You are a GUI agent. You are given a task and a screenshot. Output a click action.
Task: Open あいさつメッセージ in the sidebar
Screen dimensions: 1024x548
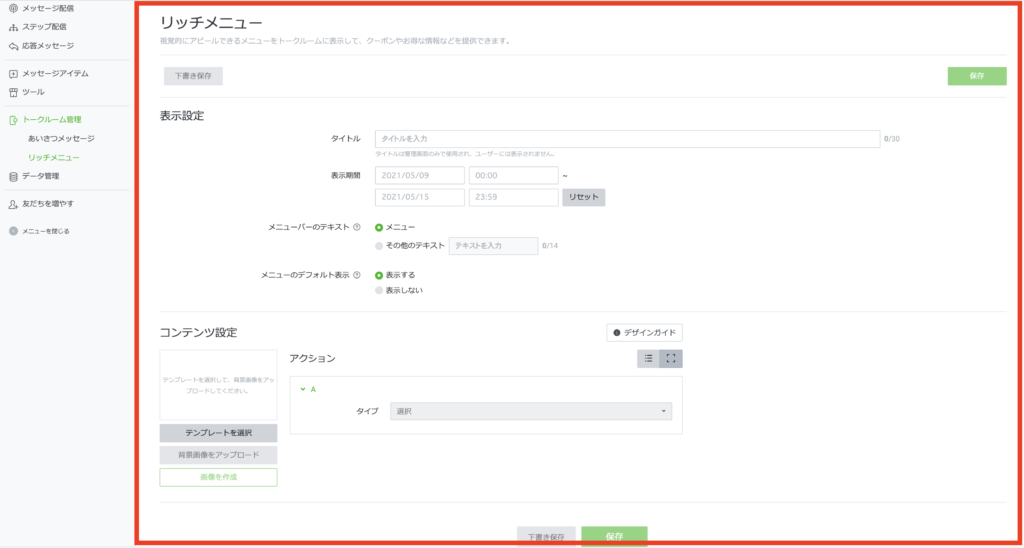(x=61, y=138)
